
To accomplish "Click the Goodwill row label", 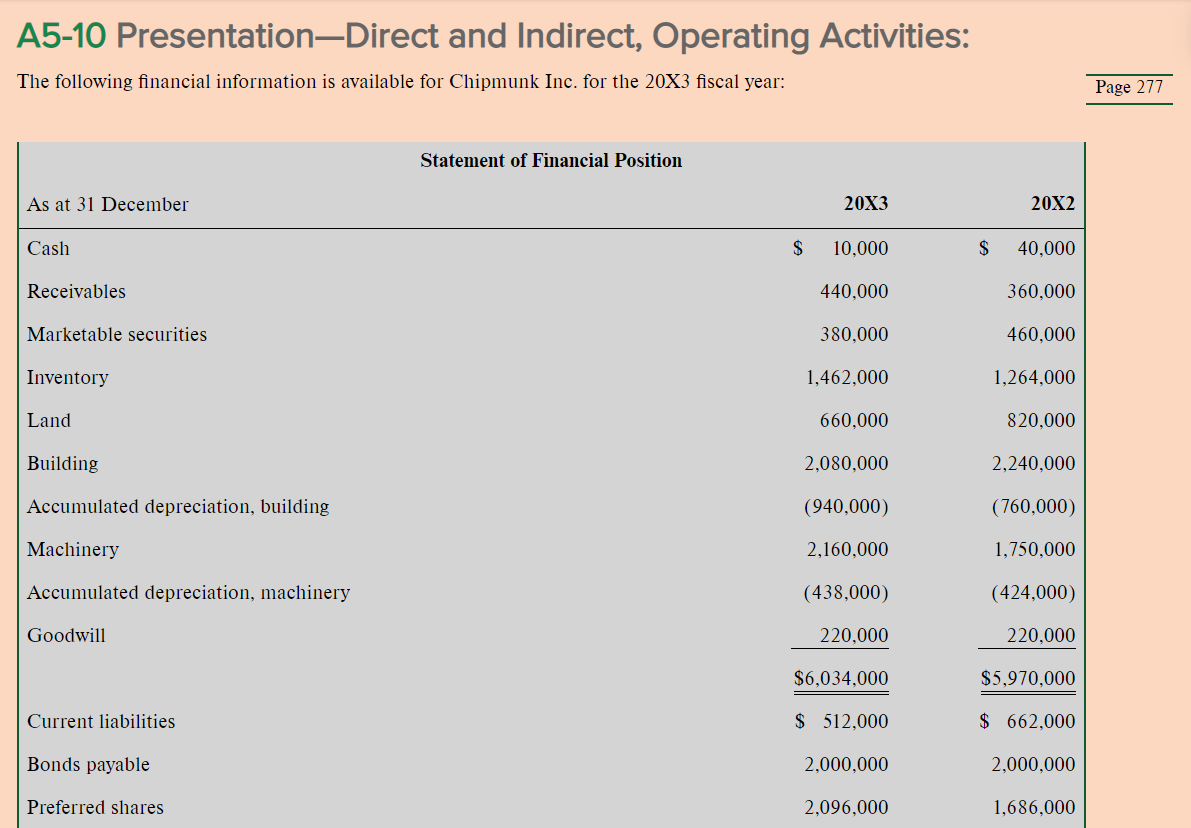I will pos(66,636).
